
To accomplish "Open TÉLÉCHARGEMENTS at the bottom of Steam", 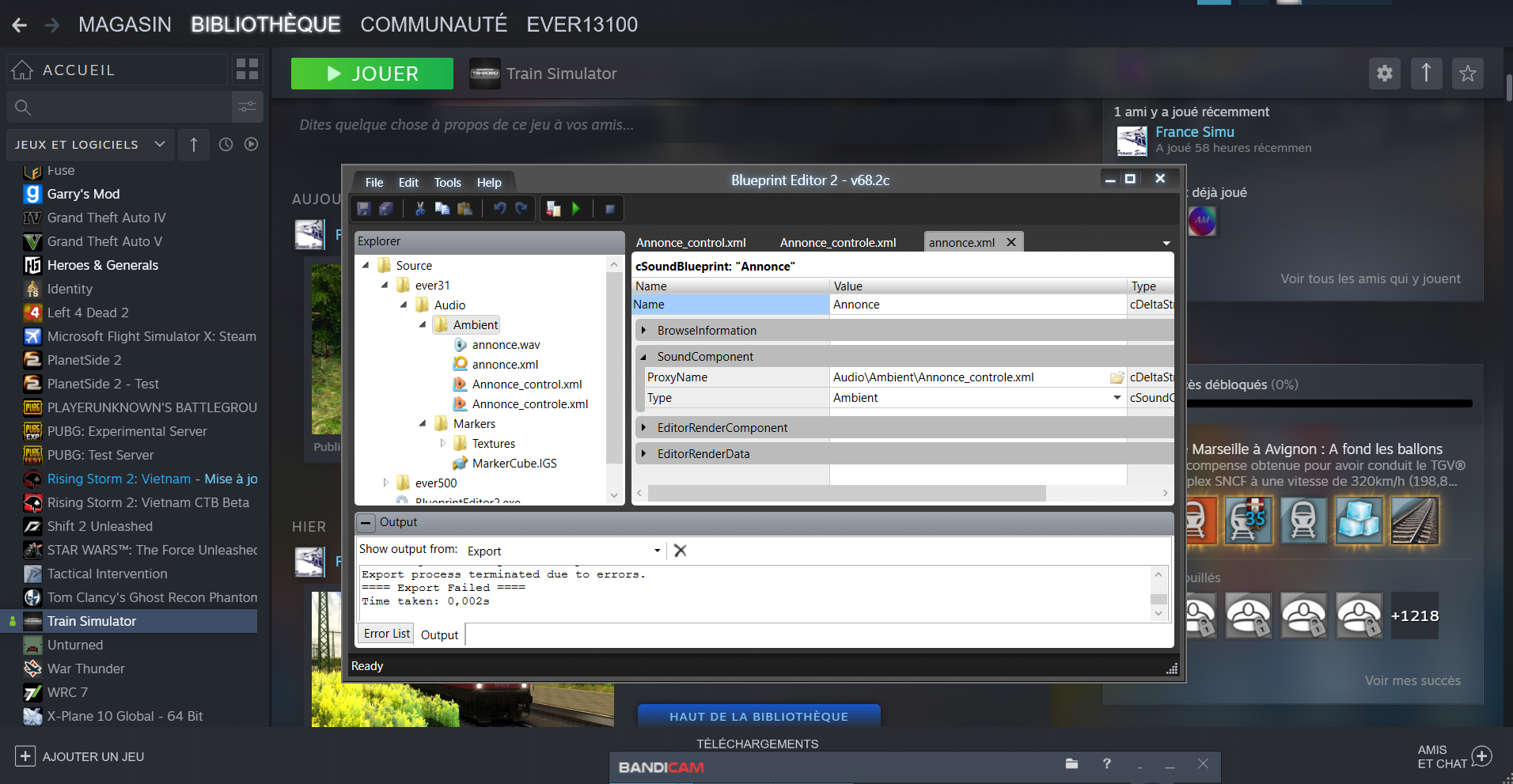I will click(x=757, y=744).
